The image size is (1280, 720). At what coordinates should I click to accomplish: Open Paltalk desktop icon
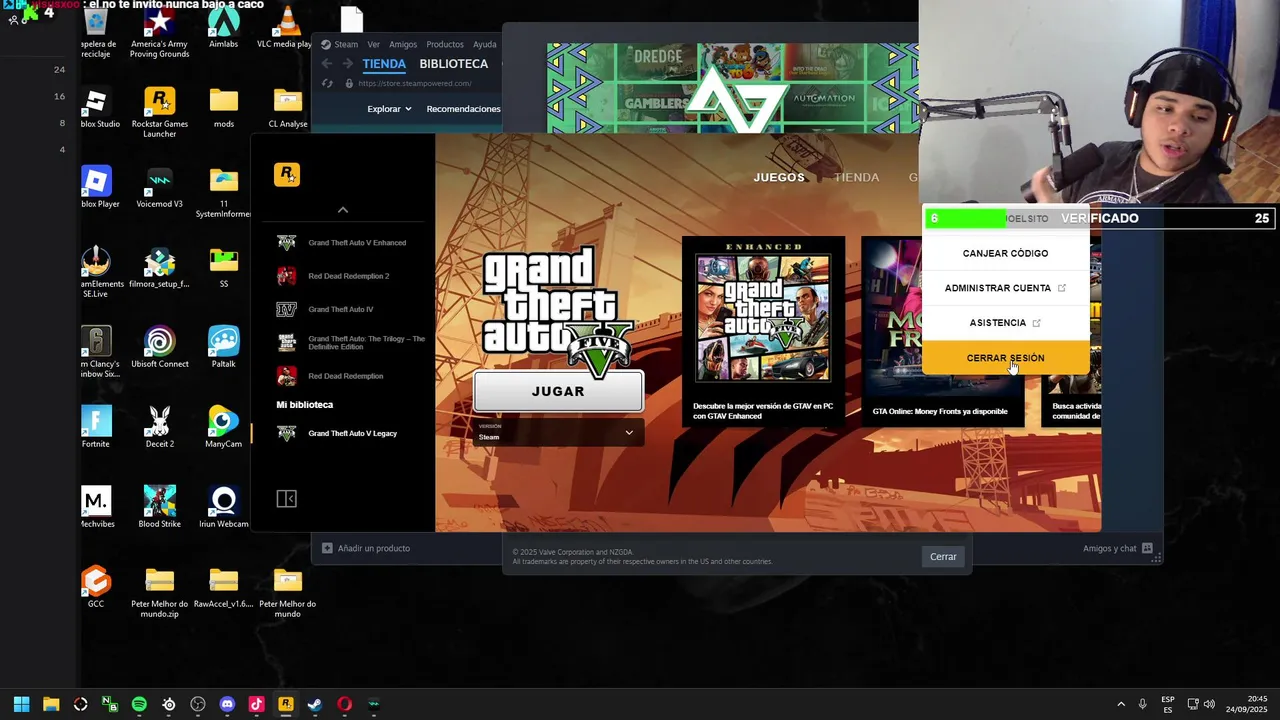pyautogui.click(x=223, y=348)
